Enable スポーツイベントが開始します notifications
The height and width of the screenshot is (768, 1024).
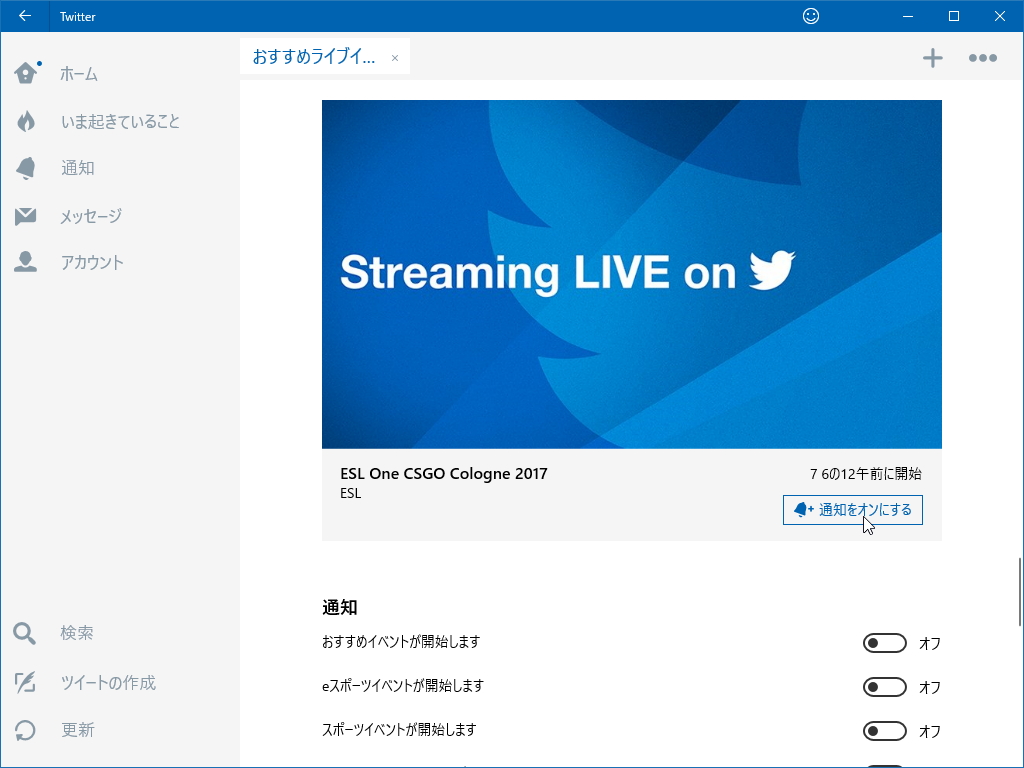point(884,731)
